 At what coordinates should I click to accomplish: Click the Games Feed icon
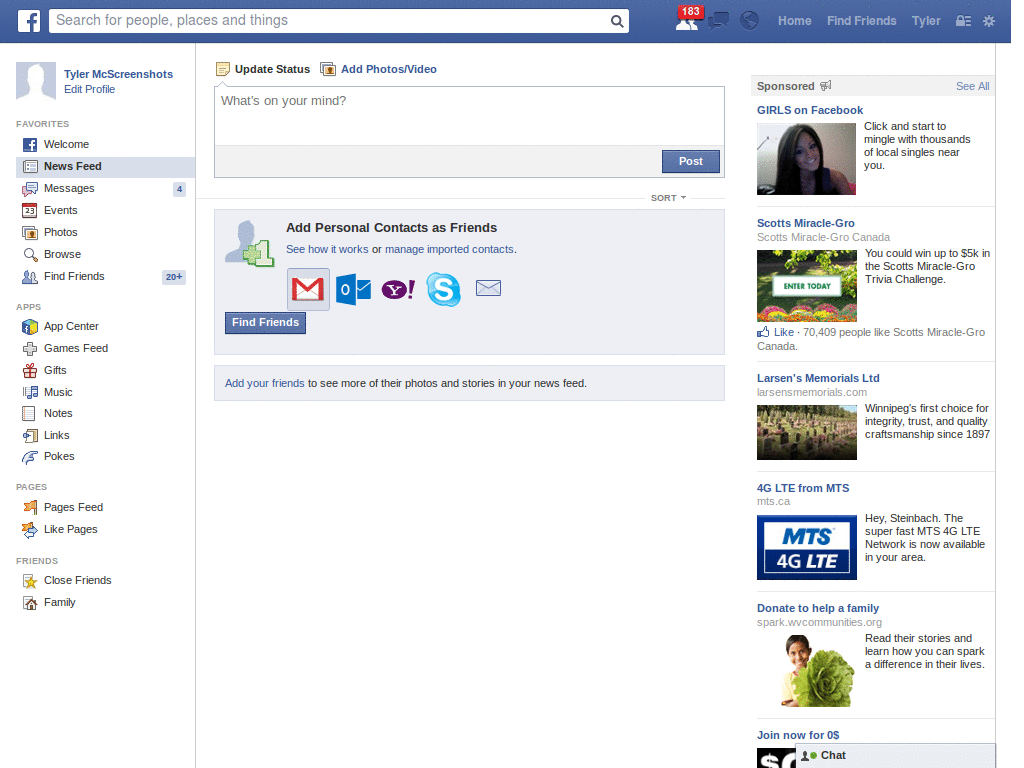point(30,349)
